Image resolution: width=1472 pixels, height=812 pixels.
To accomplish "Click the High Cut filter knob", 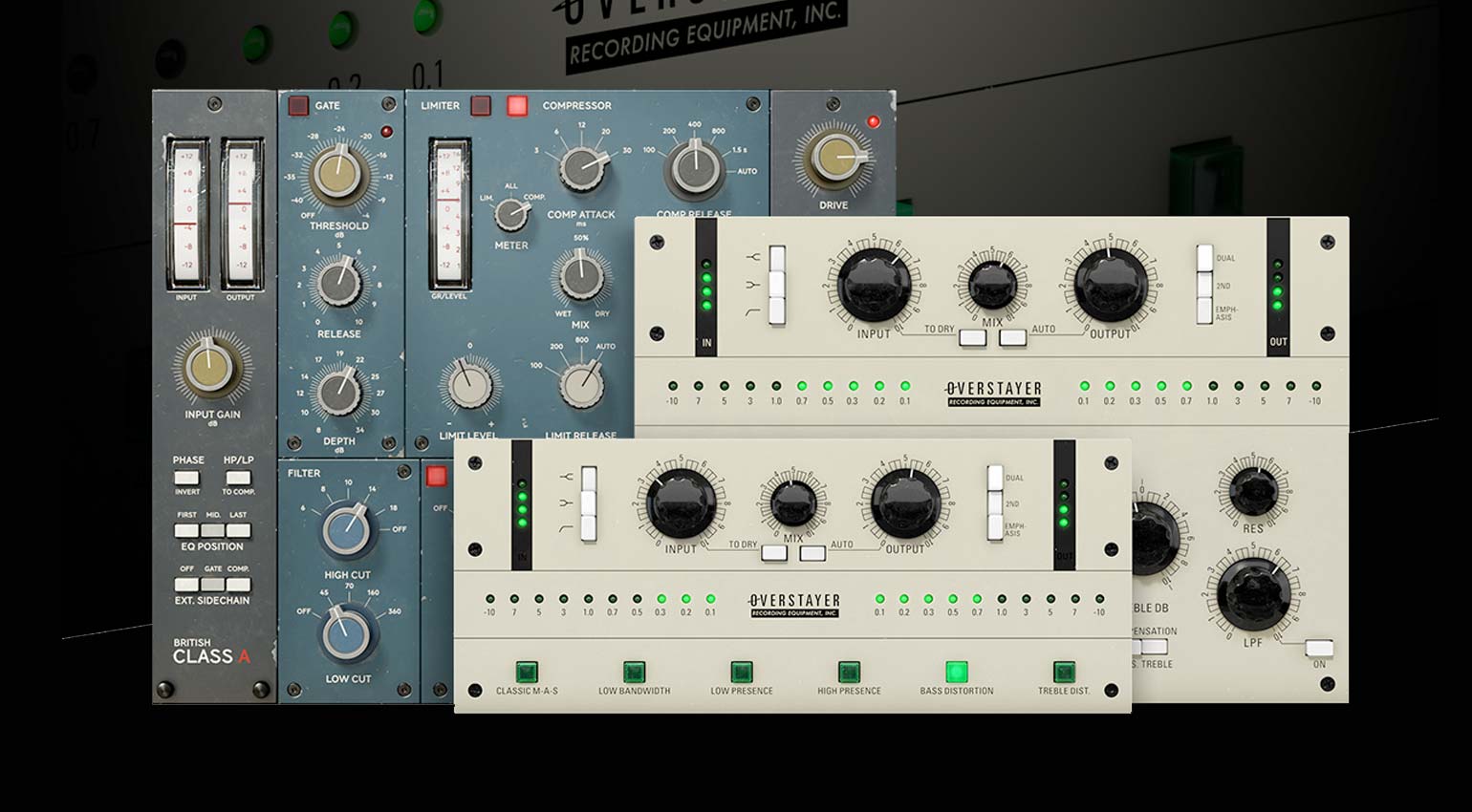I will [345, 529].
